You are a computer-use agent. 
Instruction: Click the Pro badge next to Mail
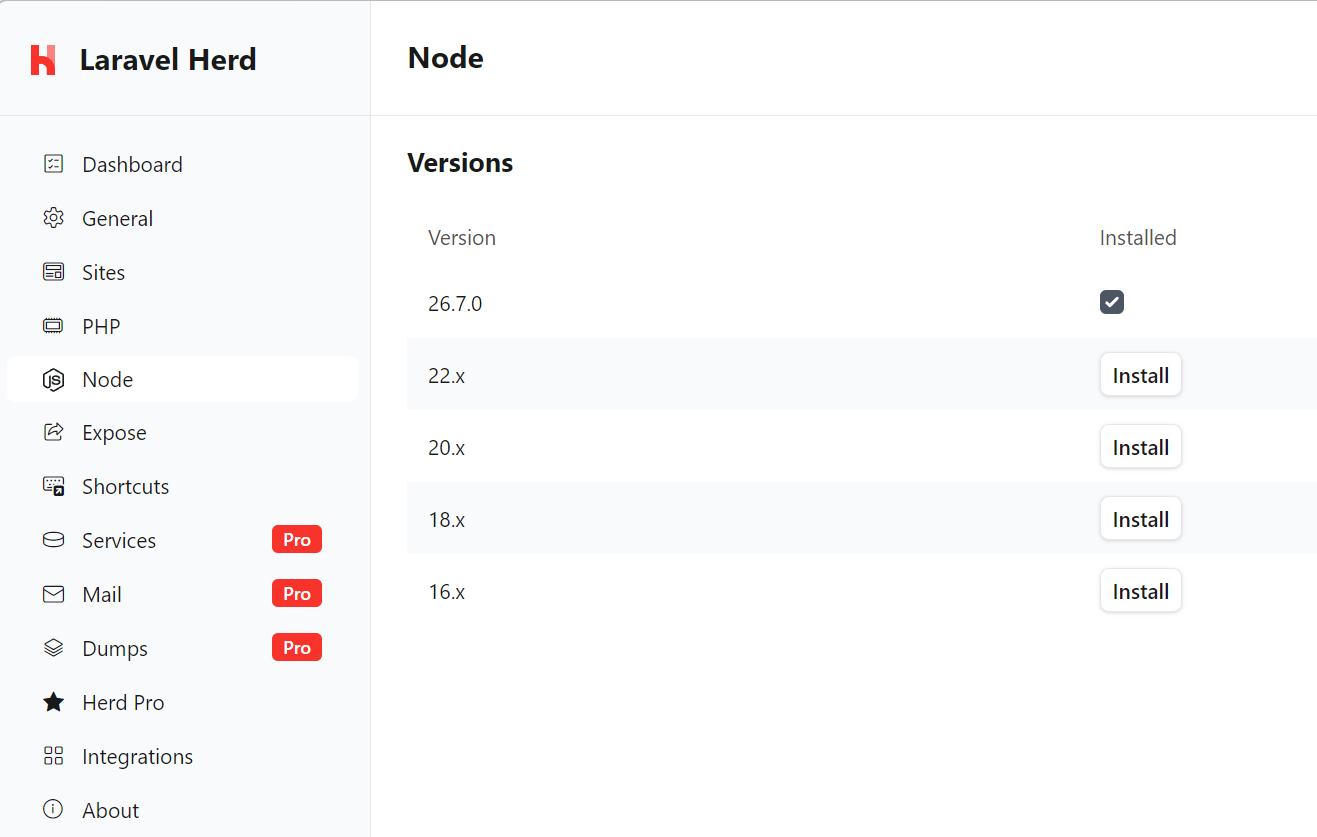tap(297, 594)
